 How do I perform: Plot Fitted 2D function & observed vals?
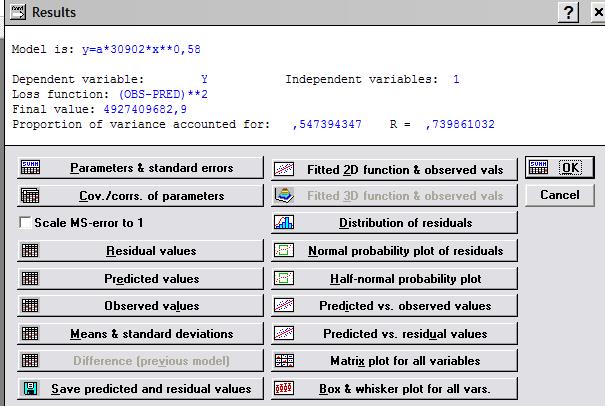(393, 169)
